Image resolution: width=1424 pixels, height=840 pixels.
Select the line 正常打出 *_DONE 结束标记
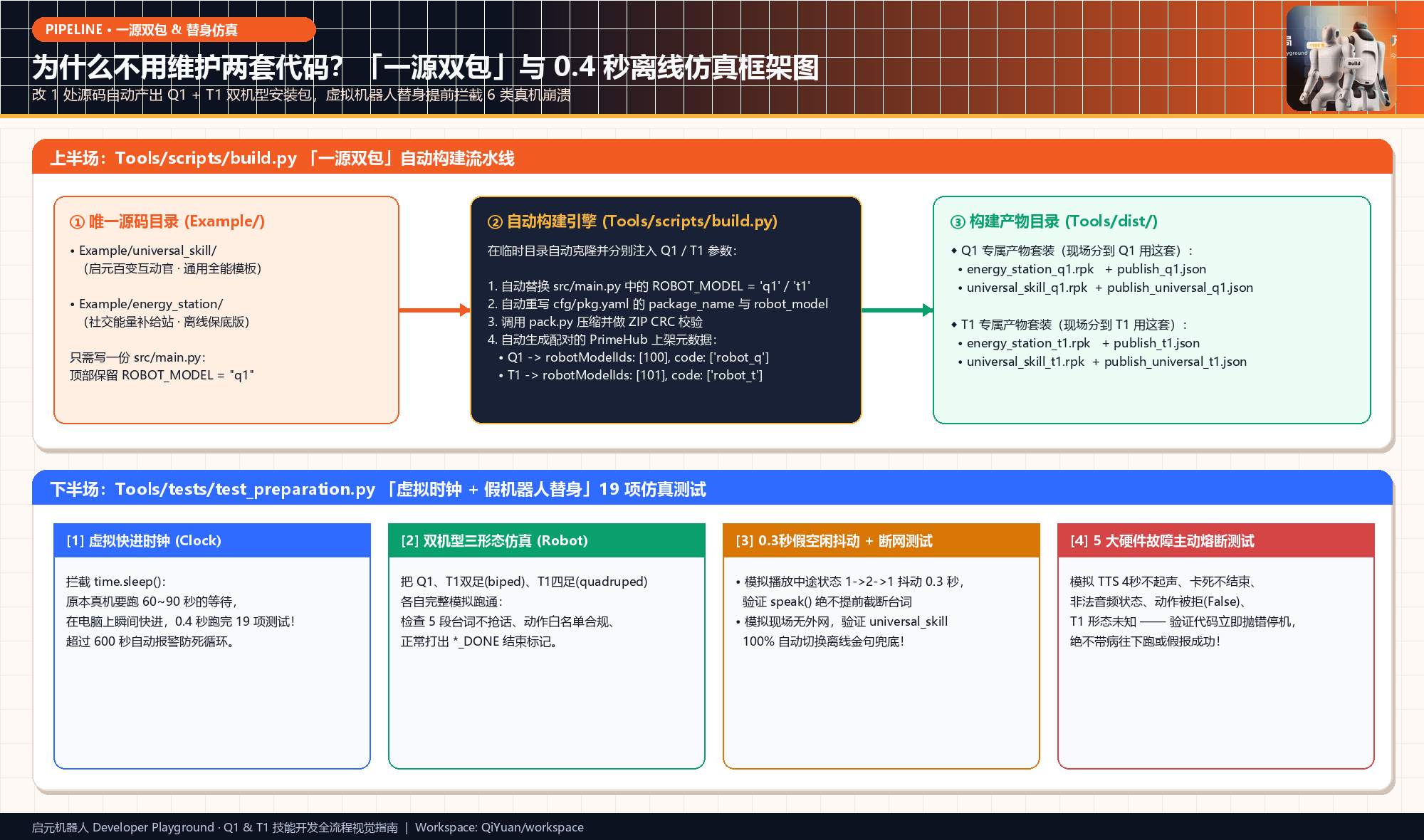click(481, 641)
